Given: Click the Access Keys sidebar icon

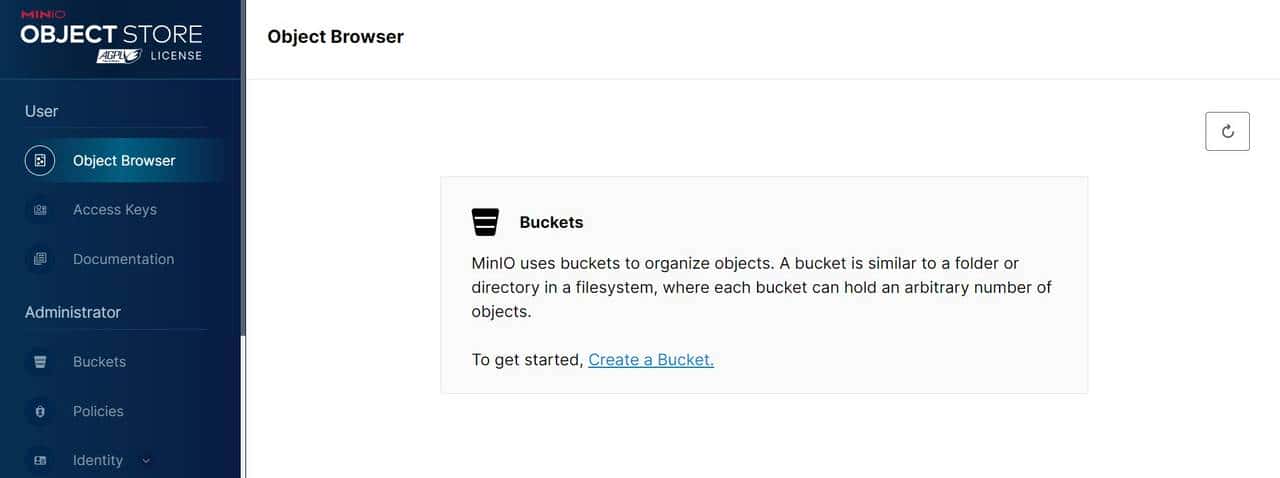Looking at the screenshot, I should coord(40,210).
